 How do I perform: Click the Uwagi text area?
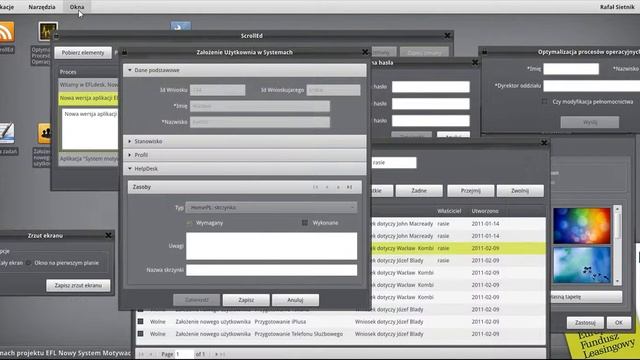(x=271, y=246)
